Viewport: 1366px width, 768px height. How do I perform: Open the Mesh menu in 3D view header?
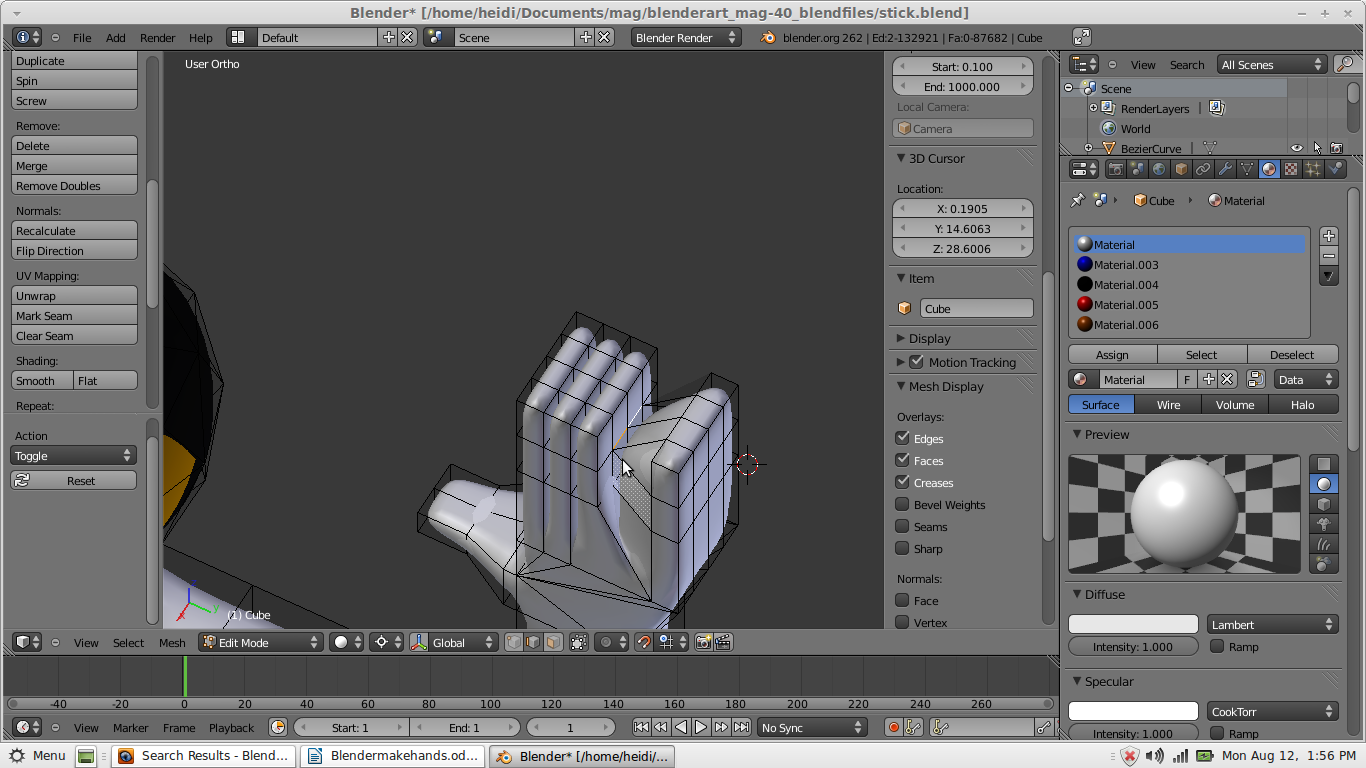[172, 642]
